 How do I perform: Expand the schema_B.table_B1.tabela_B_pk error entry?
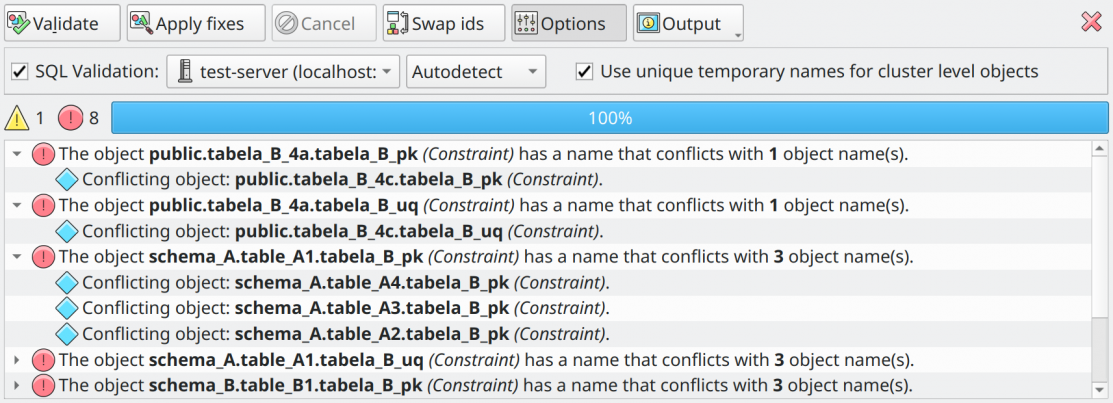18,385
